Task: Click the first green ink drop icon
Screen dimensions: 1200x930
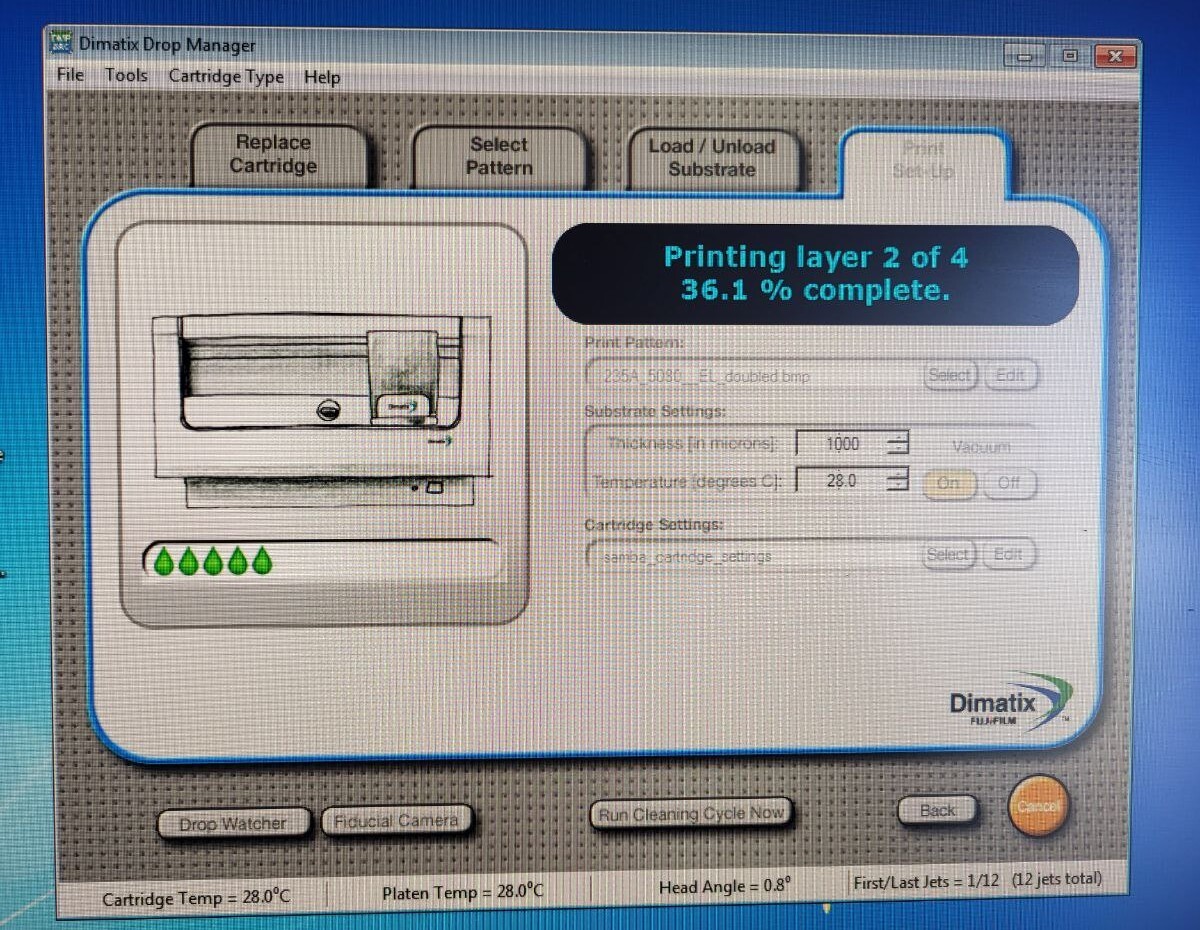Action: [x=163, y=560]
